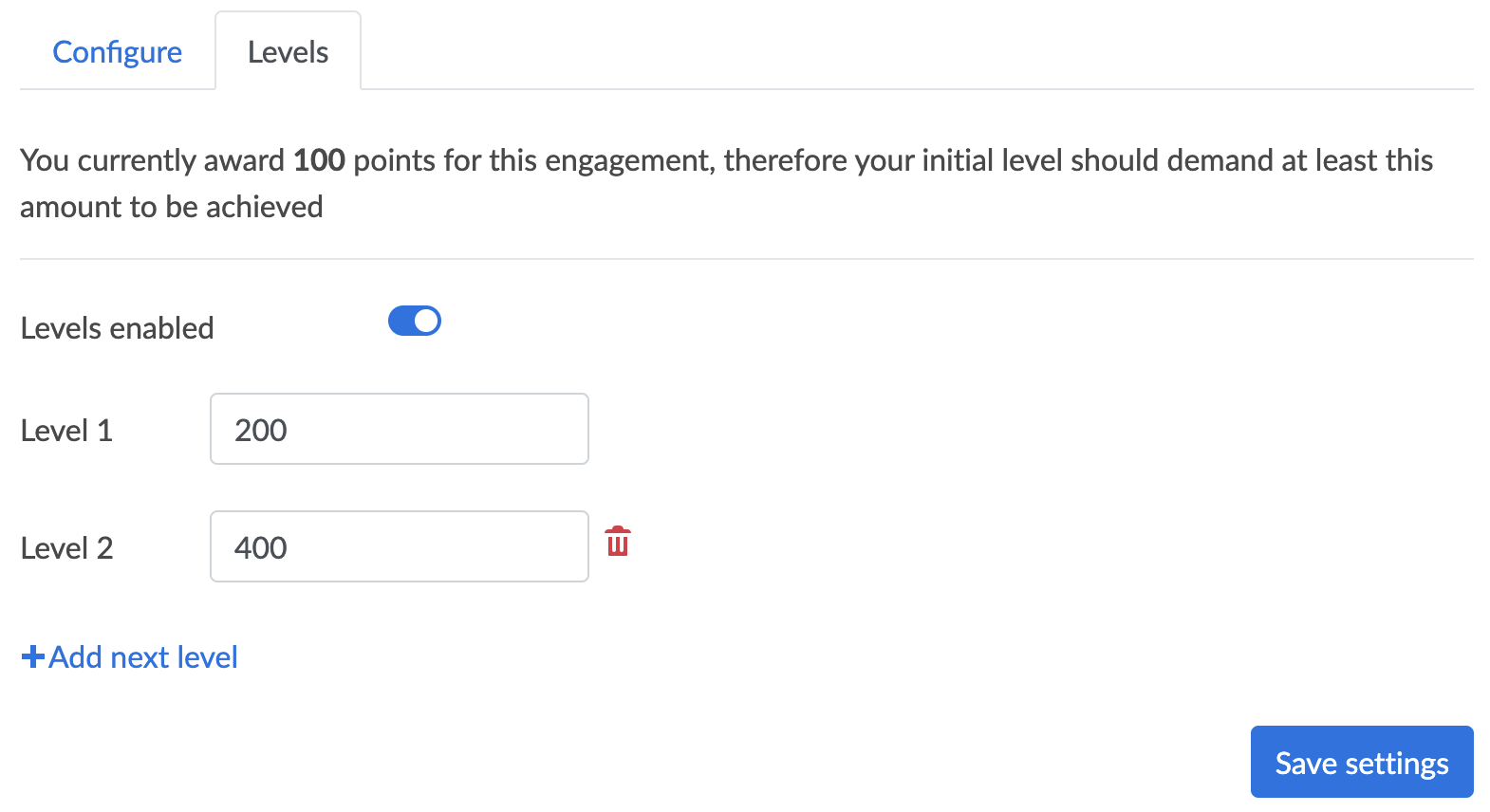Click the Level 2 label
The height and width of the screenshot is (812, 1490).
66,548
